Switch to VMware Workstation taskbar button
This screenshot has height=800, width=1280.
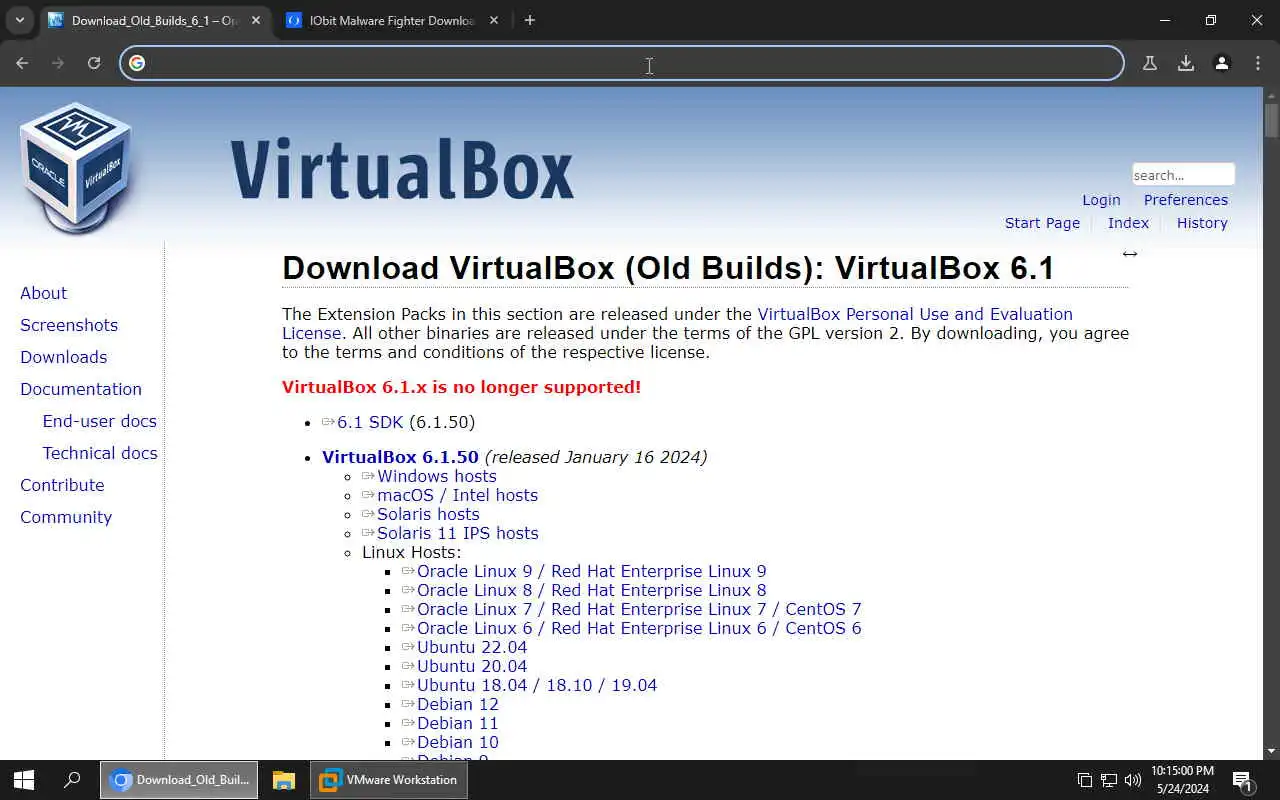click(x=389, y=780)
